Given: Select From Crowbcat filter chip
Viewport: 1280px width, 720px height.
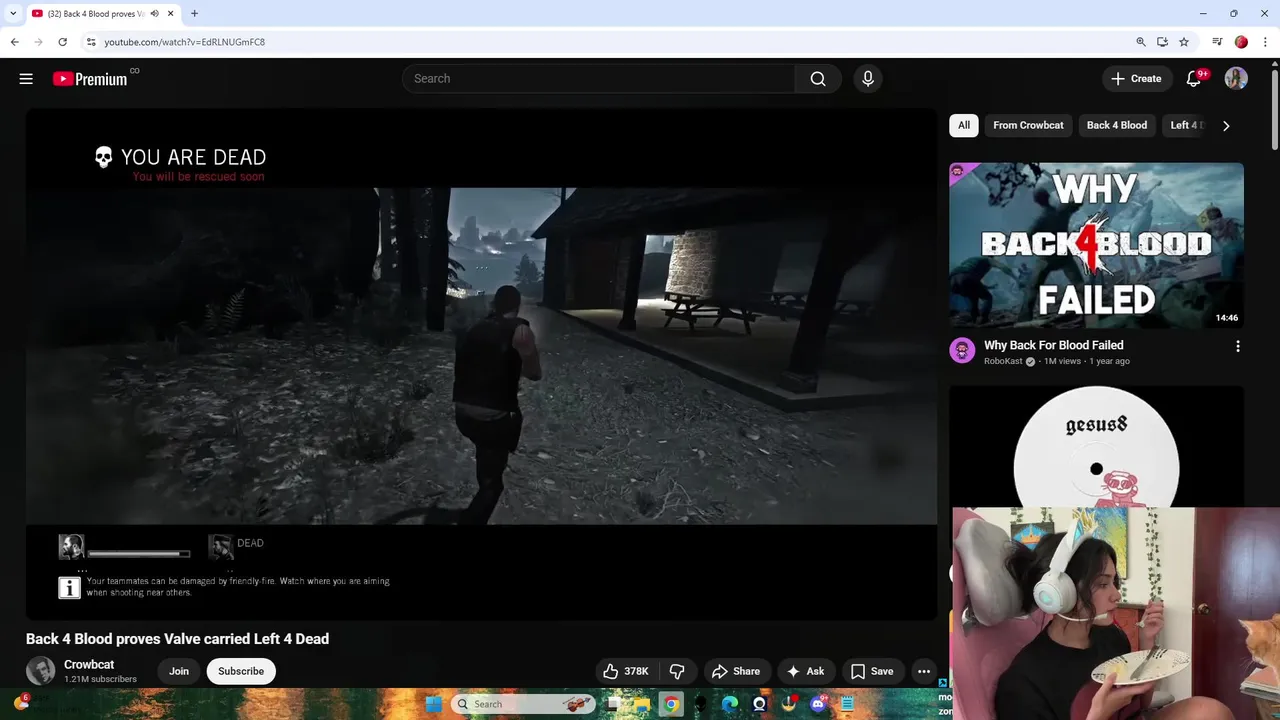Looking at the screenshot, I should (1028, 125).
